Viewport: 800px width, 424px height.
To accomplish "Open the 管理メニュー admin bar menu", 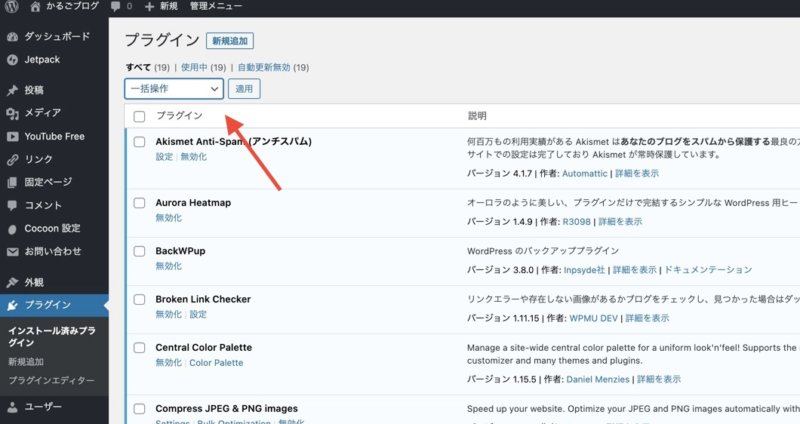I will pyautogui.click(x=215, y=6).
